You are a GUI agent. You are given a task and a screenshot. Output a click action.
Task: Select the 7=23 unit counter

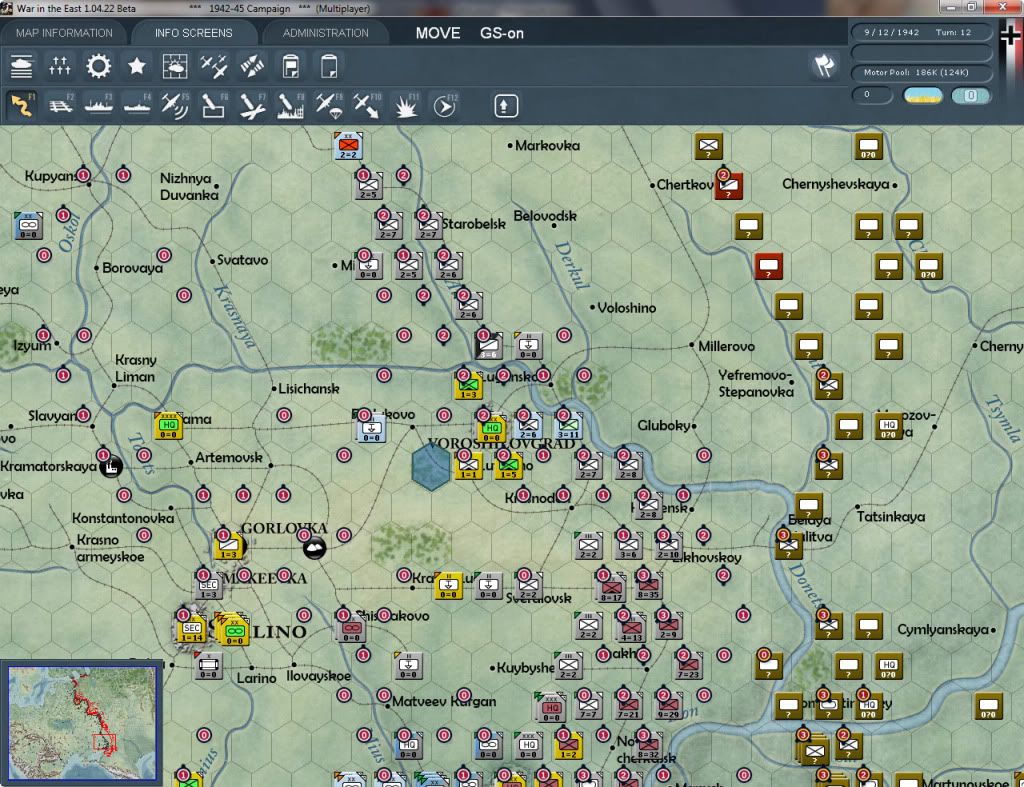[688, 665]
